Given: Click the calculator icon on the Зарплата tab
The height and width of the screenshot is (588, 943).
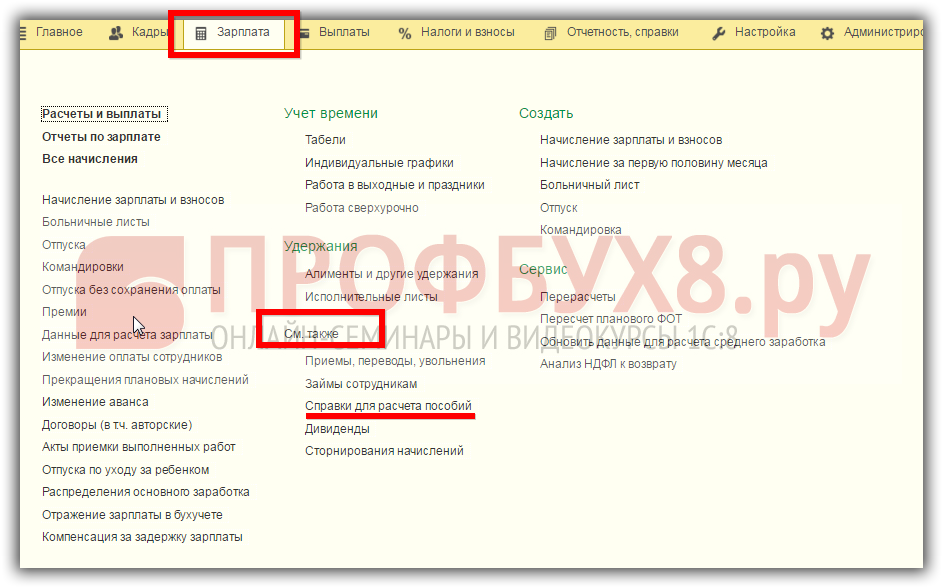Looking at the screenshot, I should [x=201, y=33].
